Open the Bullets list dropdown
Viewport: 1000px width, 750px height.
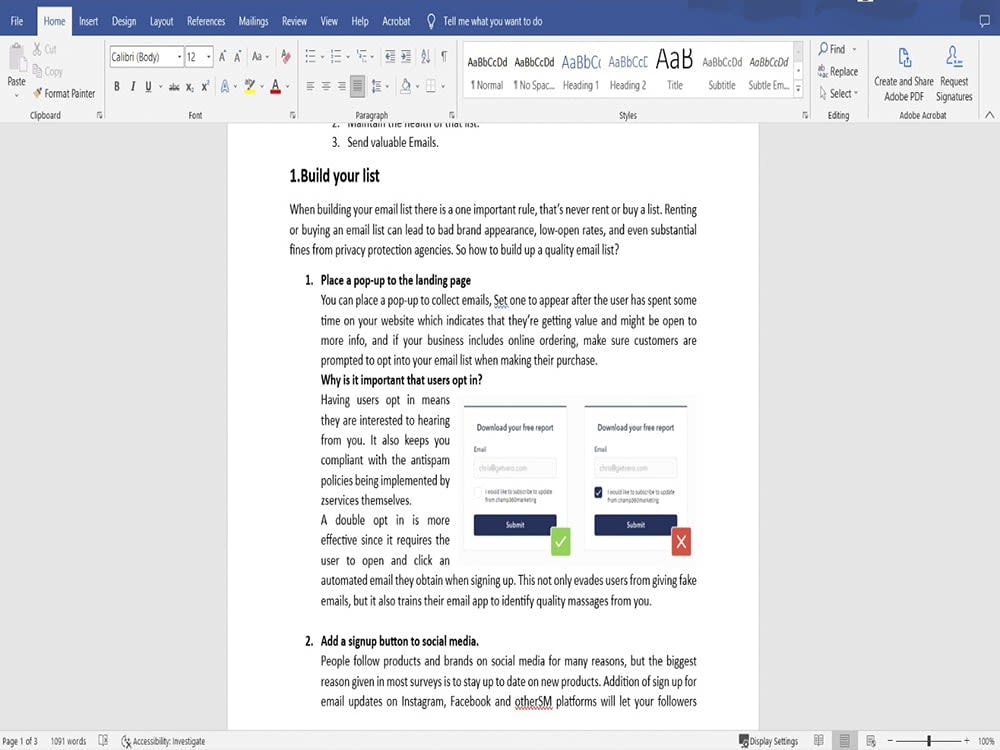pos(321,57)
